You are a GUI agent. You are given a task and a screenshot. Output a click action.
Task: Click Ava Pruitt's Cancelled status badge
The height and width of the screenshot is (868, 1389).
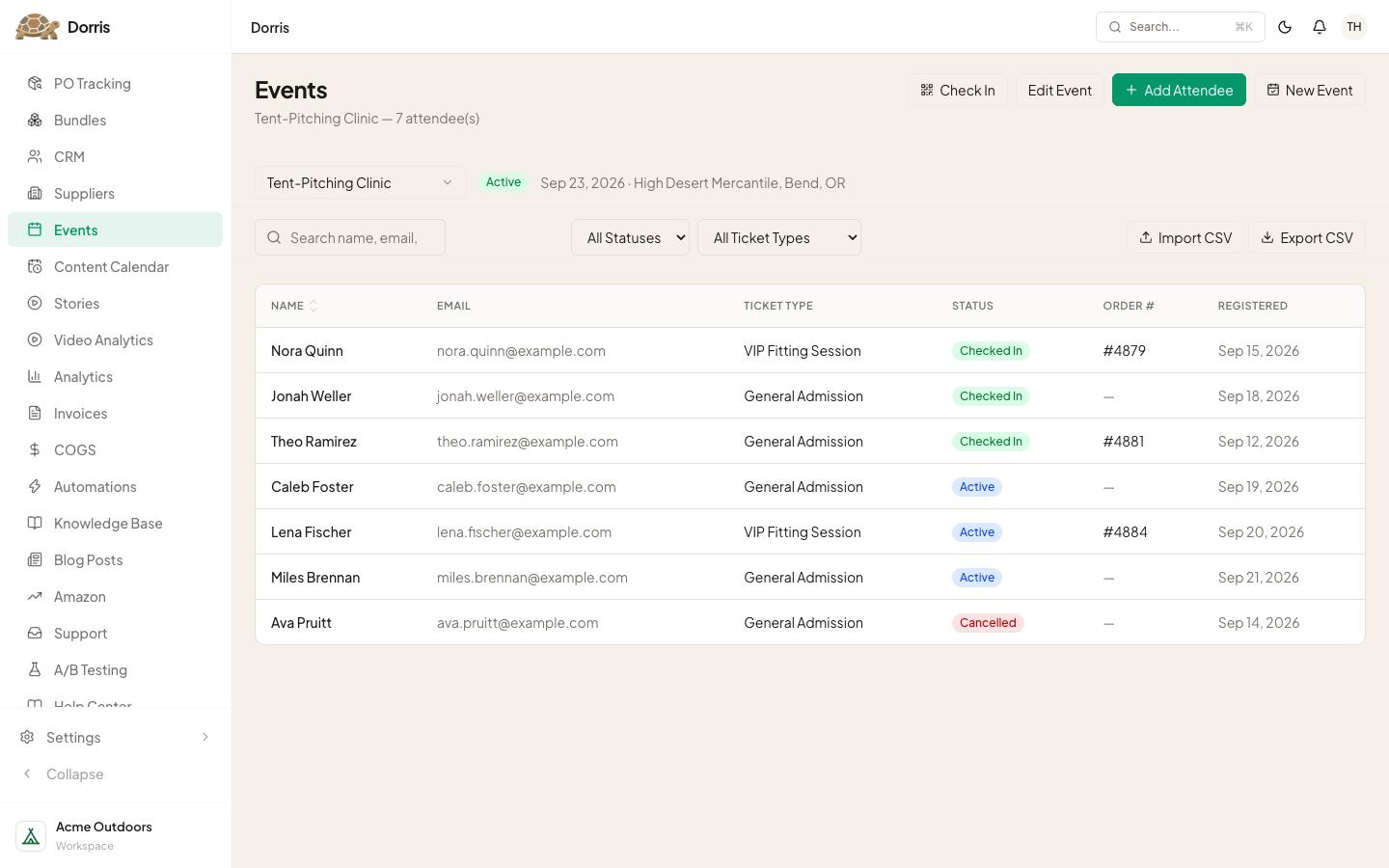[x=988, y=622]
